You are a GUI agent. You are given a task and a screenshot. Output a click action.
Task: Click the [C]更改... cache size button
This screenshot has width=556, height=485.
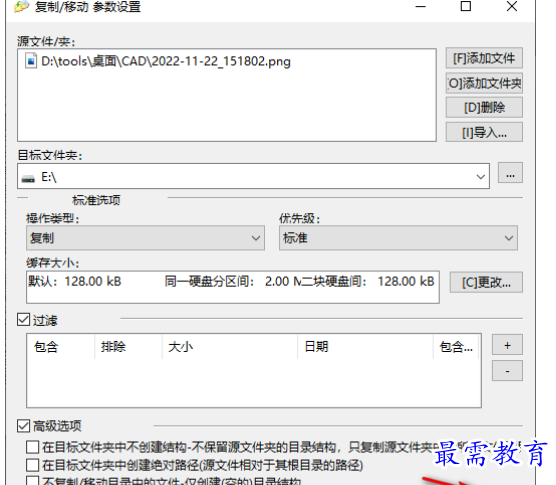click(486, 283)
